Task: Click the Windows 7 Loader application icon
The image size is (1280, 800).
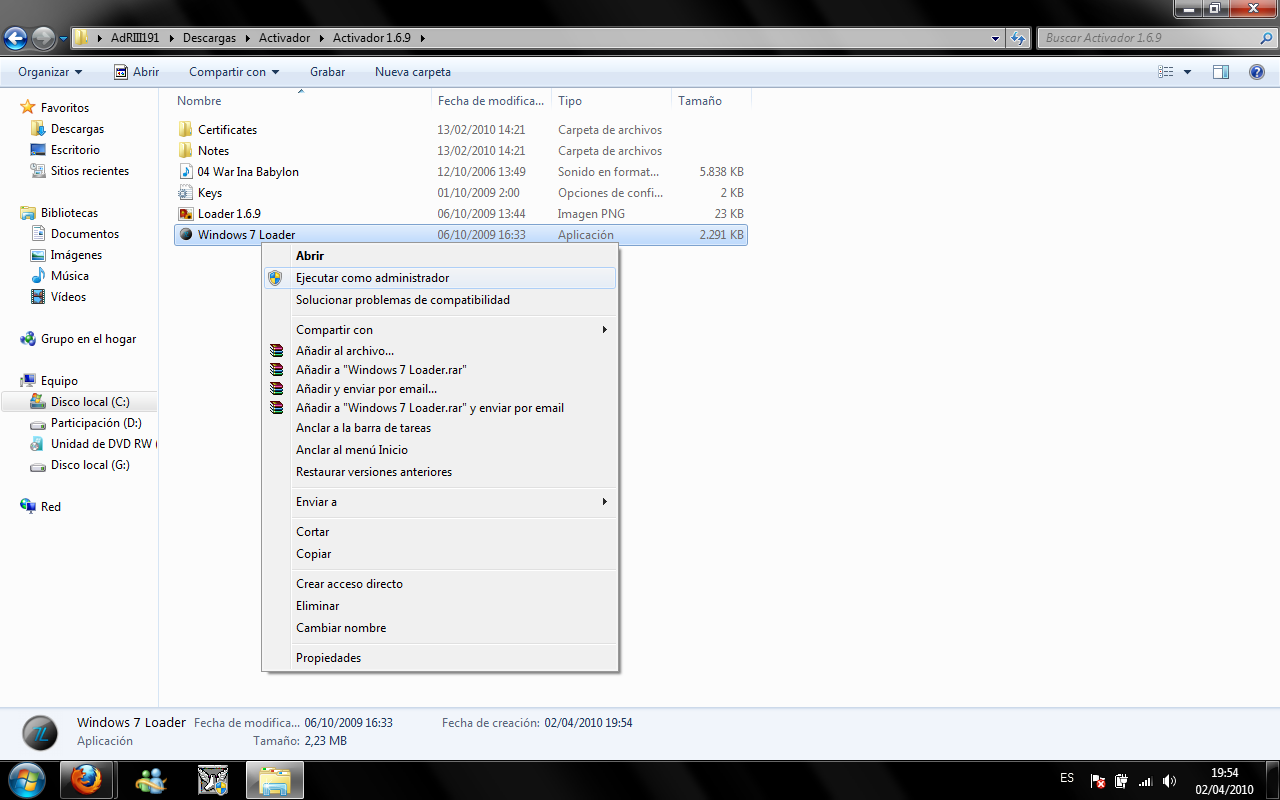Action: point(185,235)
